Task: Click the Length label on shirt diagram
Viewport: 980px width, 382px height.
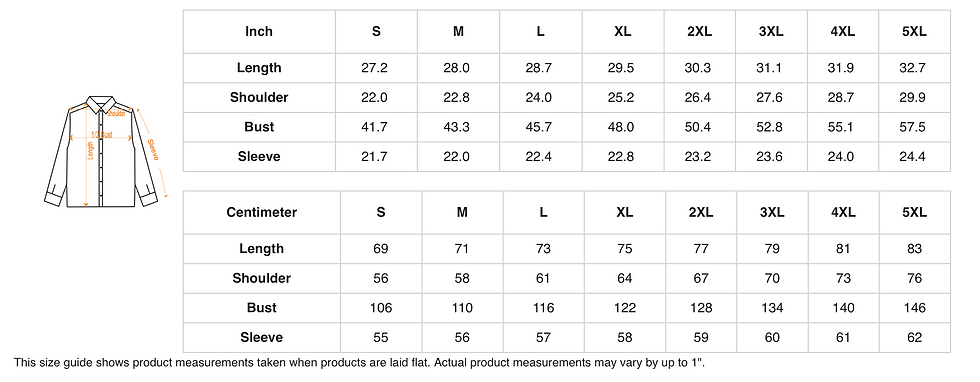Action: [91, 150]
